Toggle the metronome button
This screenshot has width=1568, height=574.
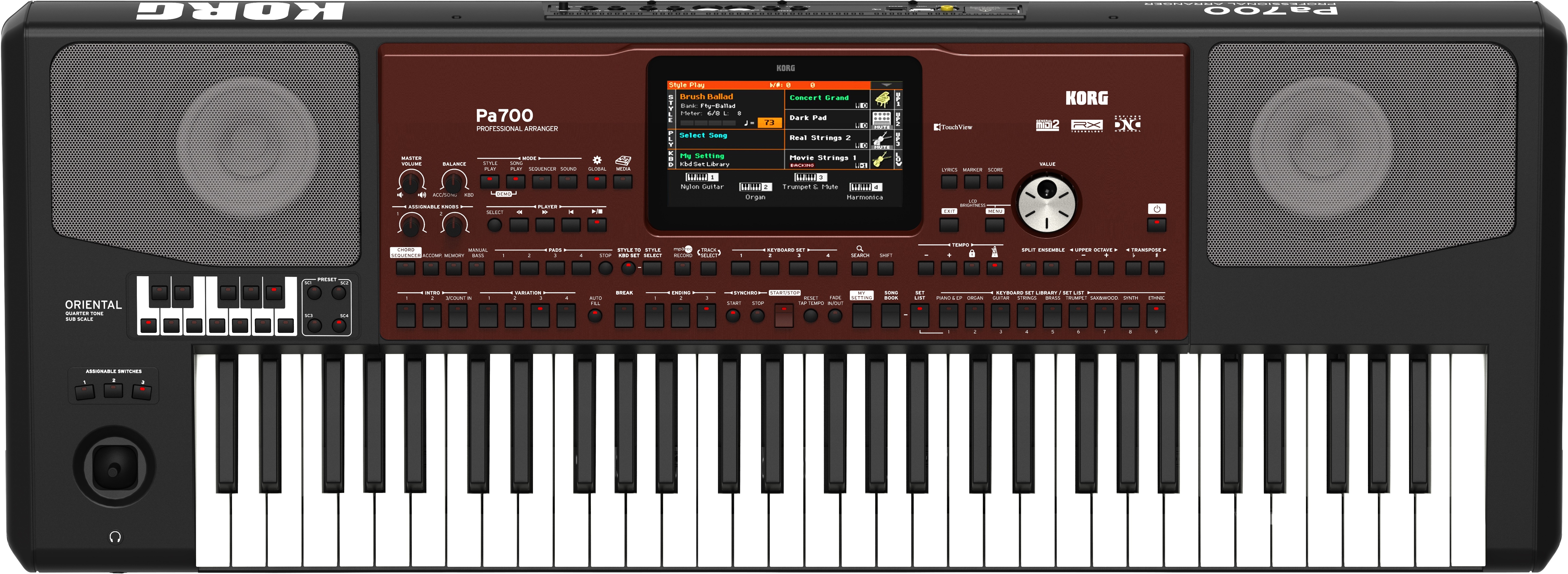coord(995,268)
